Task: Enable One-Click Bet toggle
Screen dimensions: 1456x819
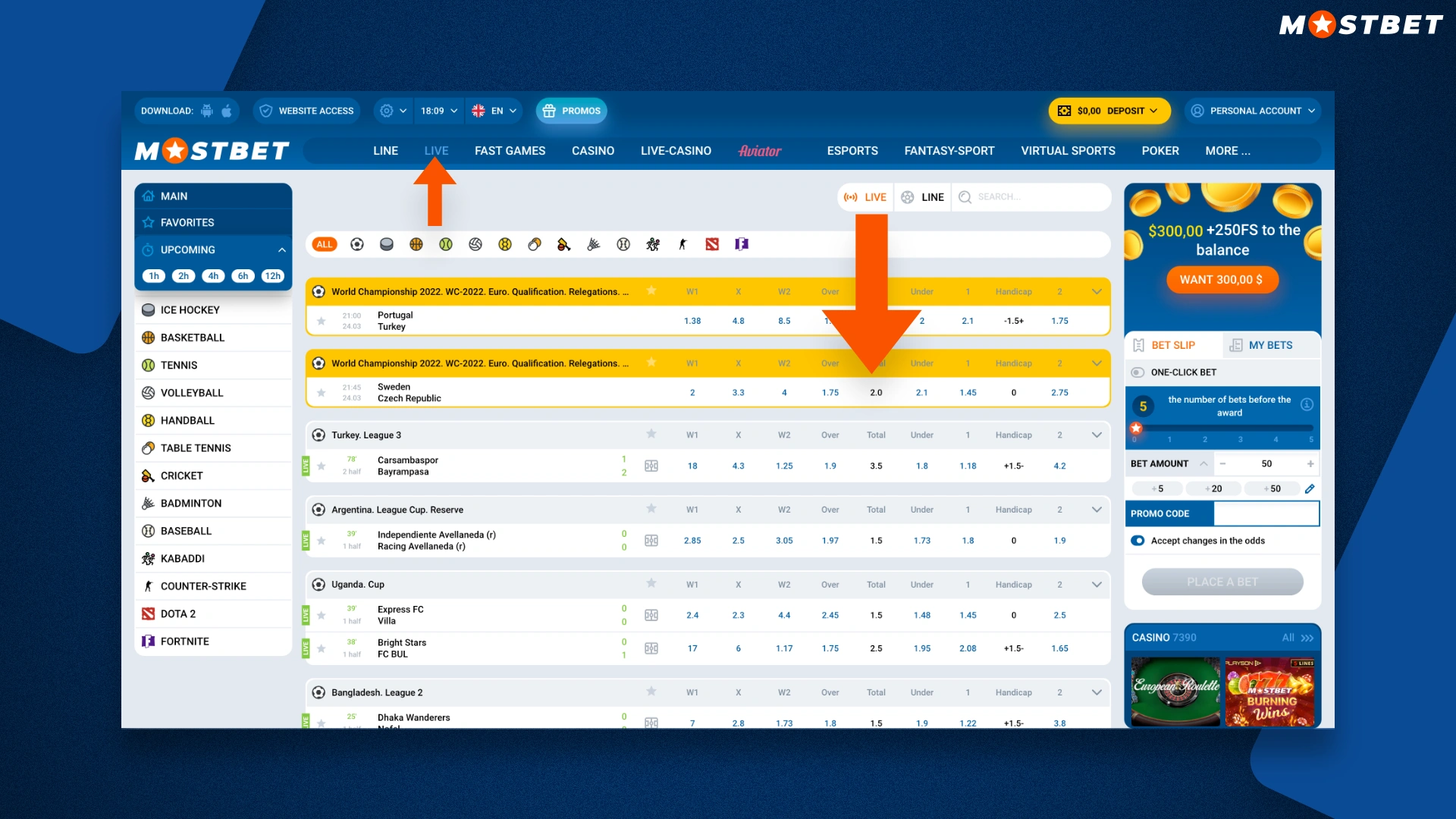Action: (x=1138, y=370)
